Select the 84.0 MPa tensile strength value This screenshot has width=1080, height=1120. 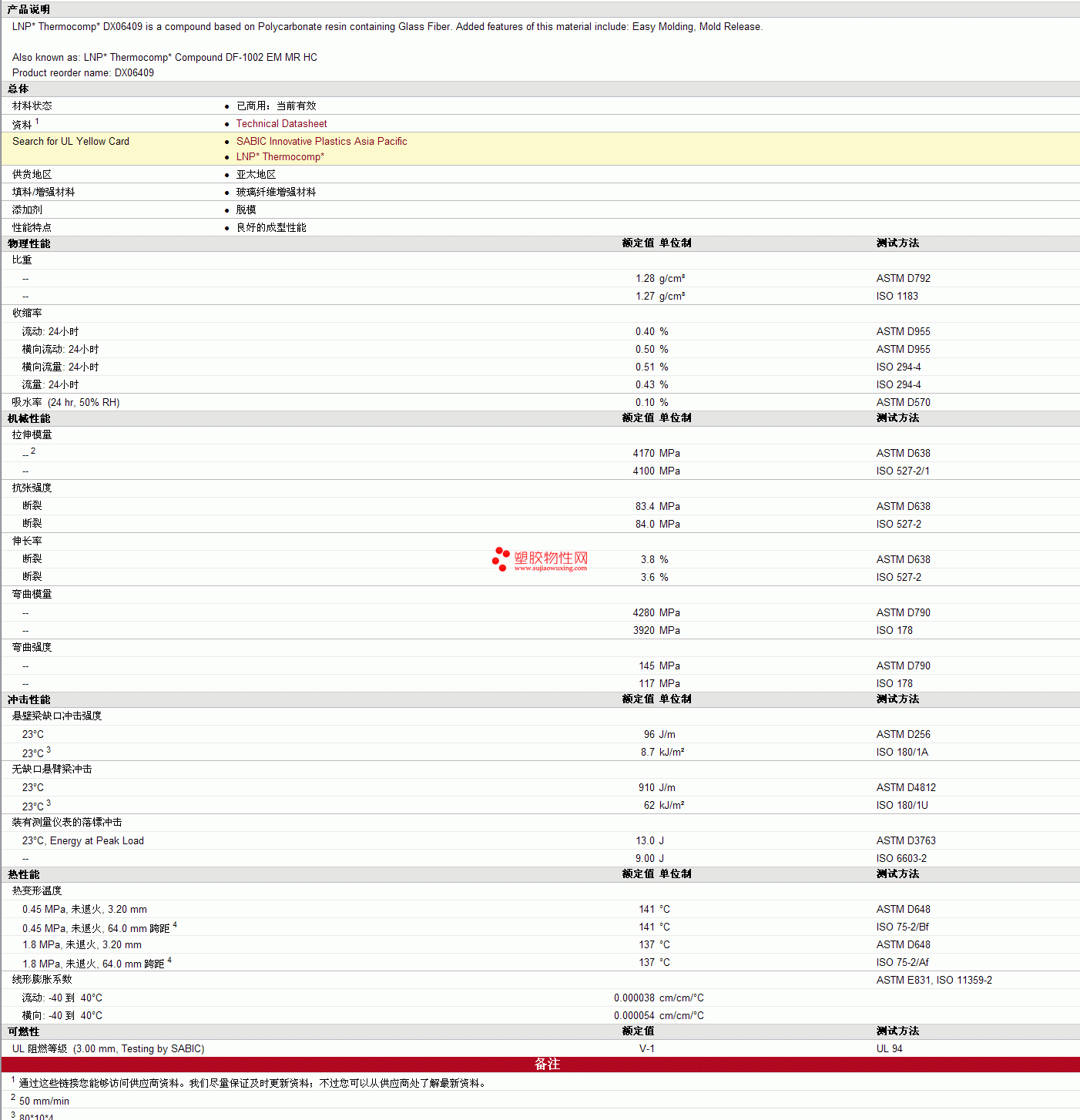[658, 524]
